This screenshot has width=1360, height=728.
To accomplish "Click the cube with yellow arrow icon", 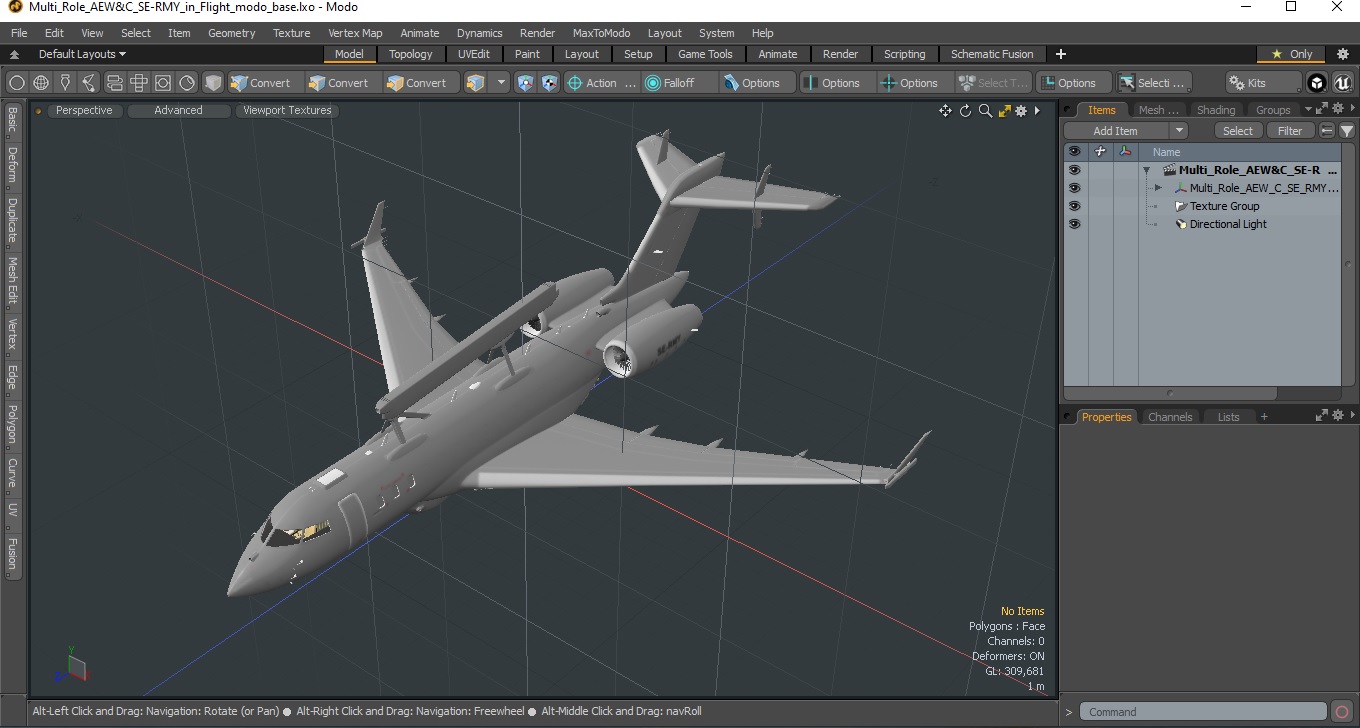I will (x=476, y=83).
